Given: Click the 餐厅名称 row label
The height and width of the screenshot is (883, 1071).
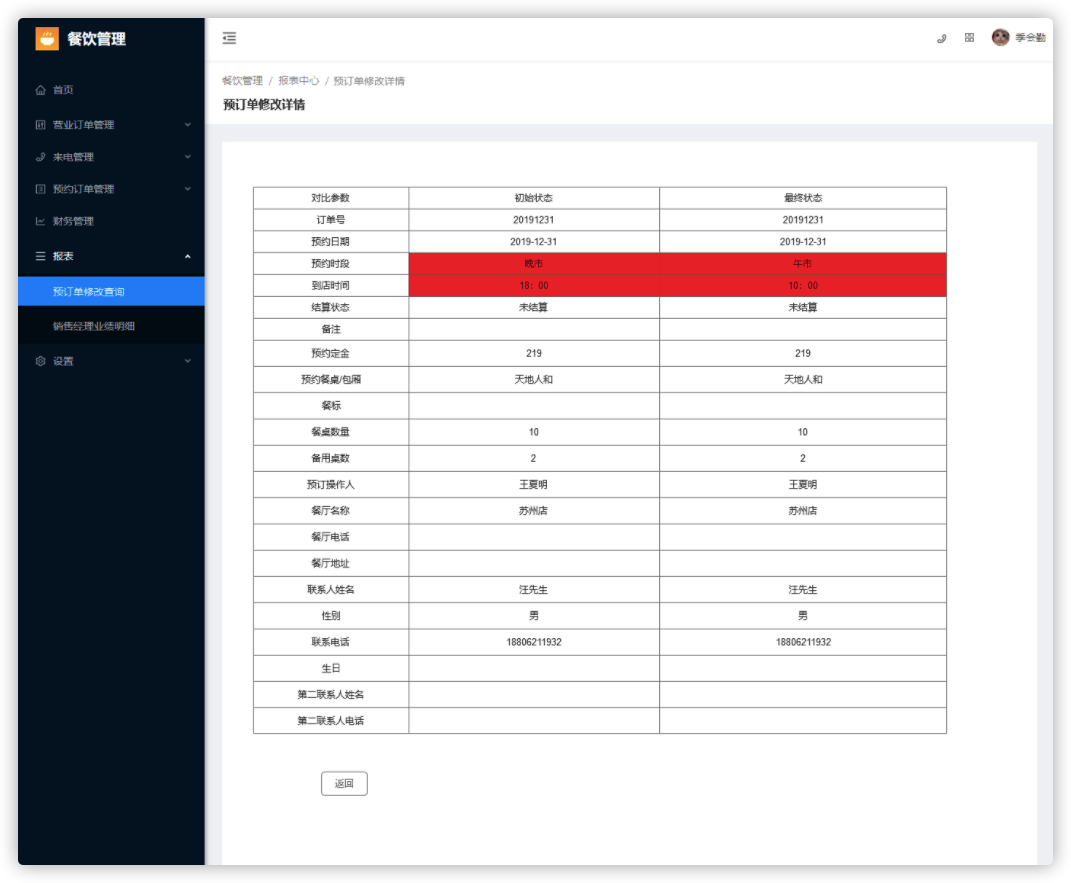Looking at the screenshot, I should 331,510.
